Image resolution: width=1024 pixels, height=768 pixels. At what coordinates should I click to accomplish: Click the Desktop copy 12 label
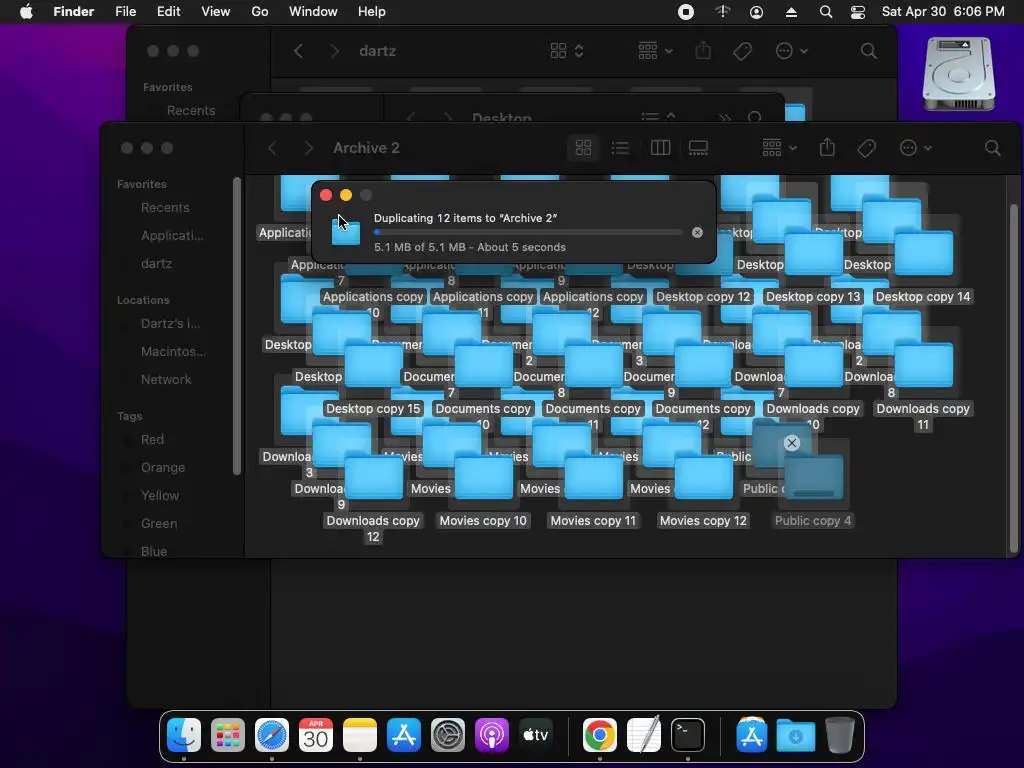[x=703, y=296]
